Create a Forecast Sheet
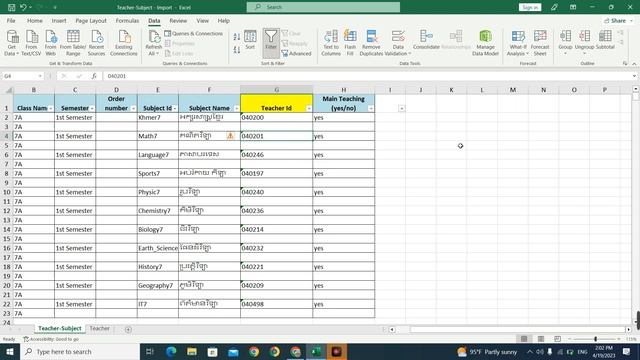Image resolution: width=640 pixels, height=360 pixels. (540, 42)
